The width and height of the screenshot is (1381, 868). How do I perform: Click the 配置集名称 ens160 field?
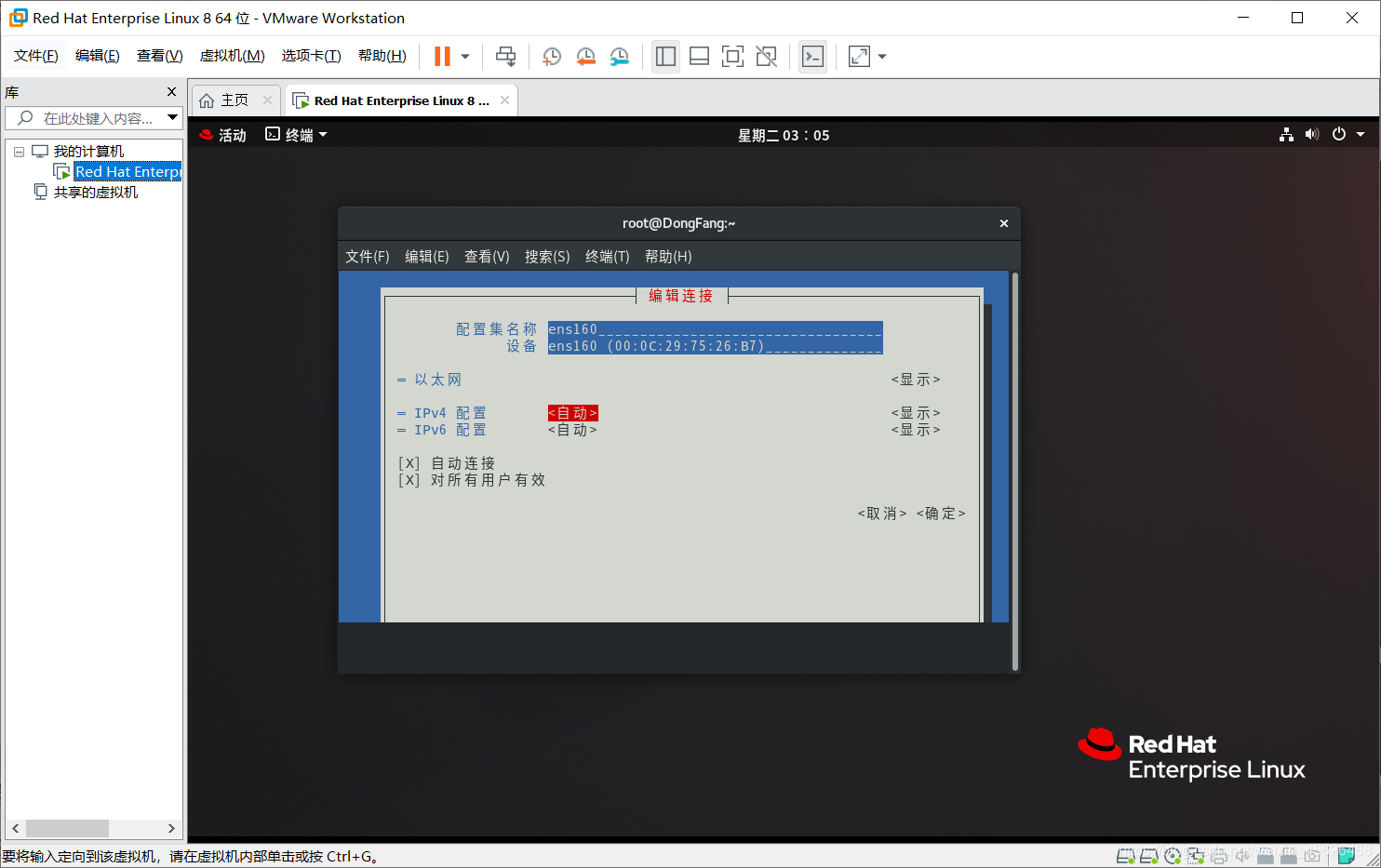[x=715, y=329]
